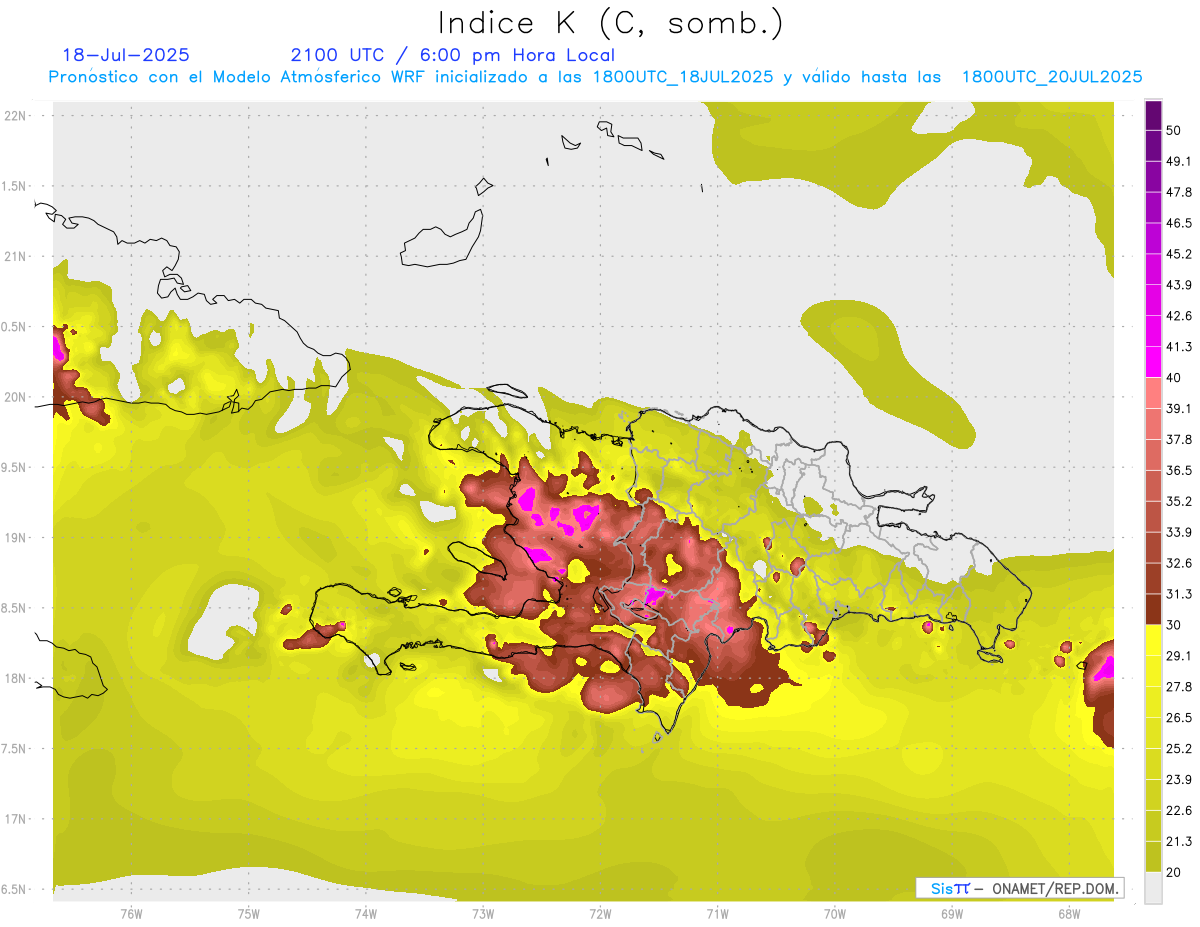1200x927 pixels.
Task: Click the colorbar value '32.6'
Action: 1179,564
